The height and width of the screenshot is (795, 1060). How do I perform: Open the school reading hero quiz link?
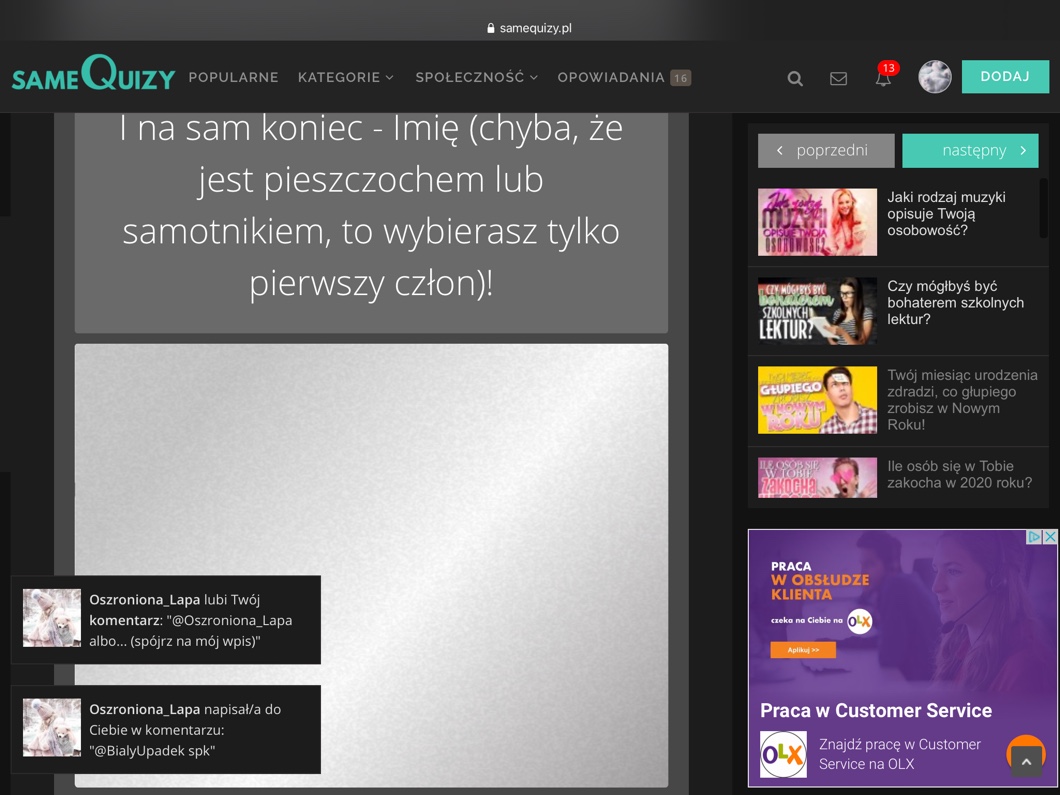tap(955, 303)
